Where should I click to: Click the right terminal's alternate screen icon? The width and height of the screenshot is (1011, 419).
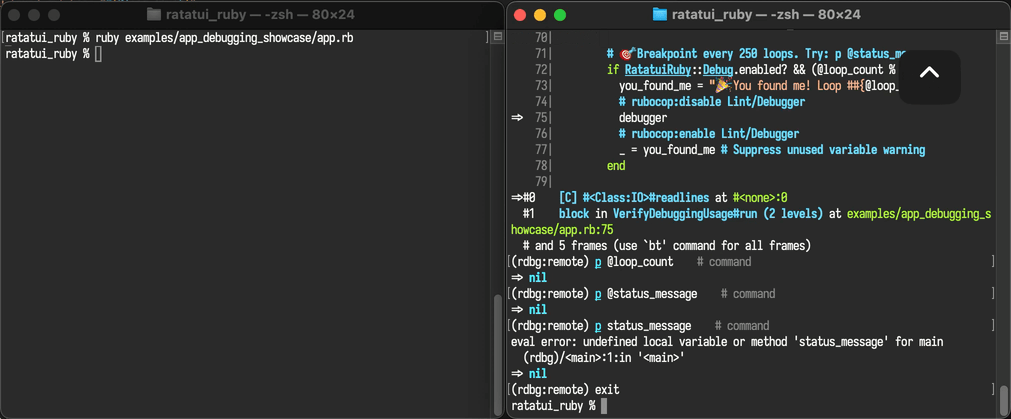[x=1003, y=38]
